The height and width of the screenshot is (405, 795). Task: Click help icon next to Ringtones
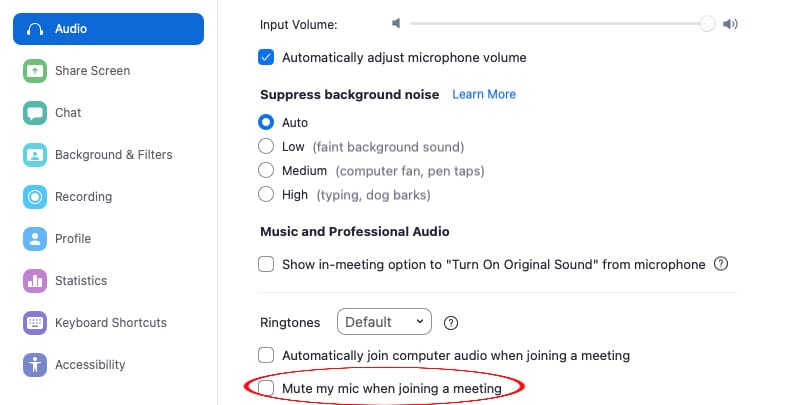tap(451, 323)
